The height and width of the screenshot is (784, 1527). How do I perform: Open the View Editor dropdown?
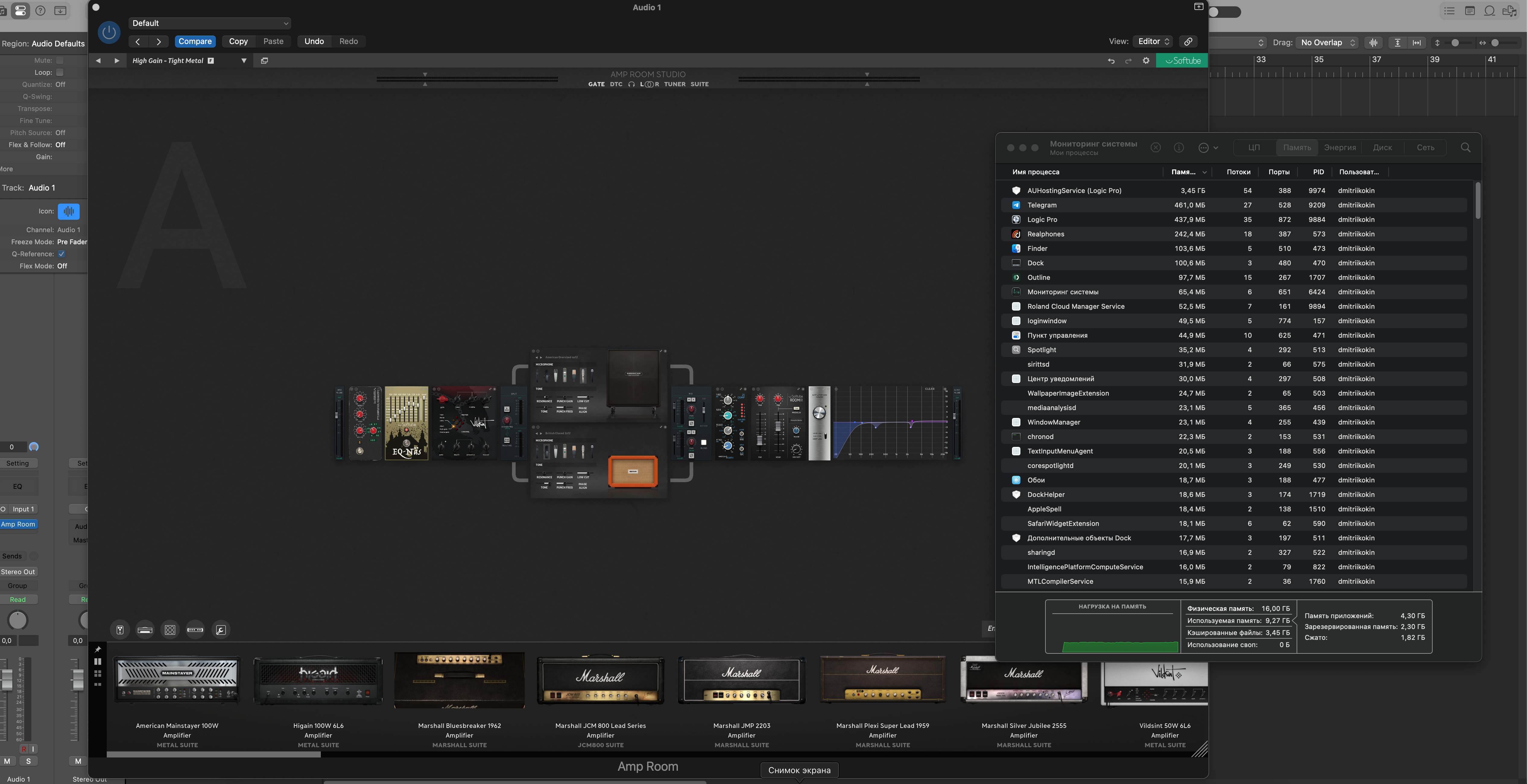(x=1153, y=42)
